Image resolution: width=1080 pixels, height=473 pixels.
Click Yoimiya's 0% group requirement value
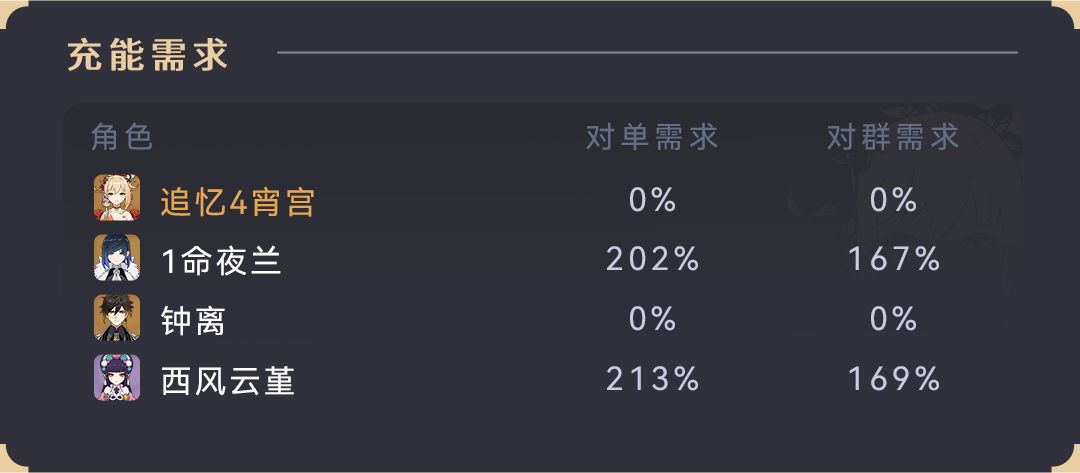point(893,200)
